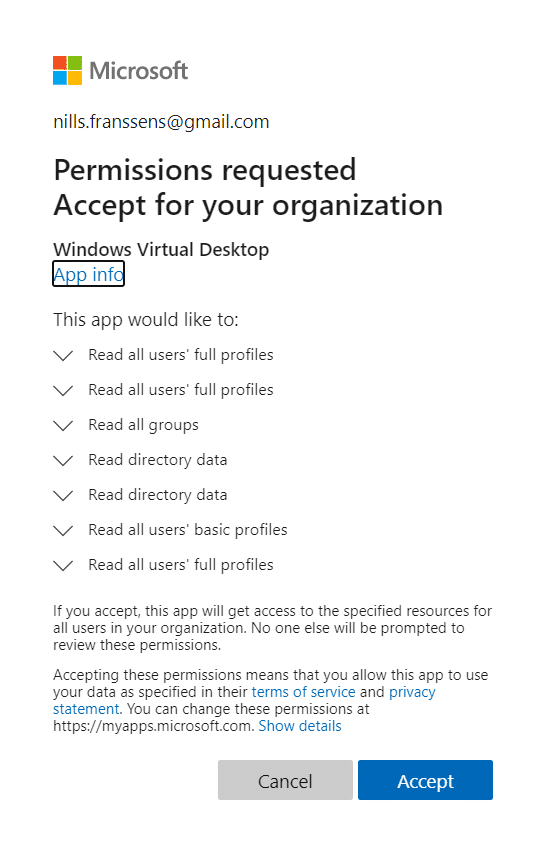Viewport: 543px width, 848px height.
Task: Expand second "Read all users' full profiles" chevron
Action: pos(63,390)
